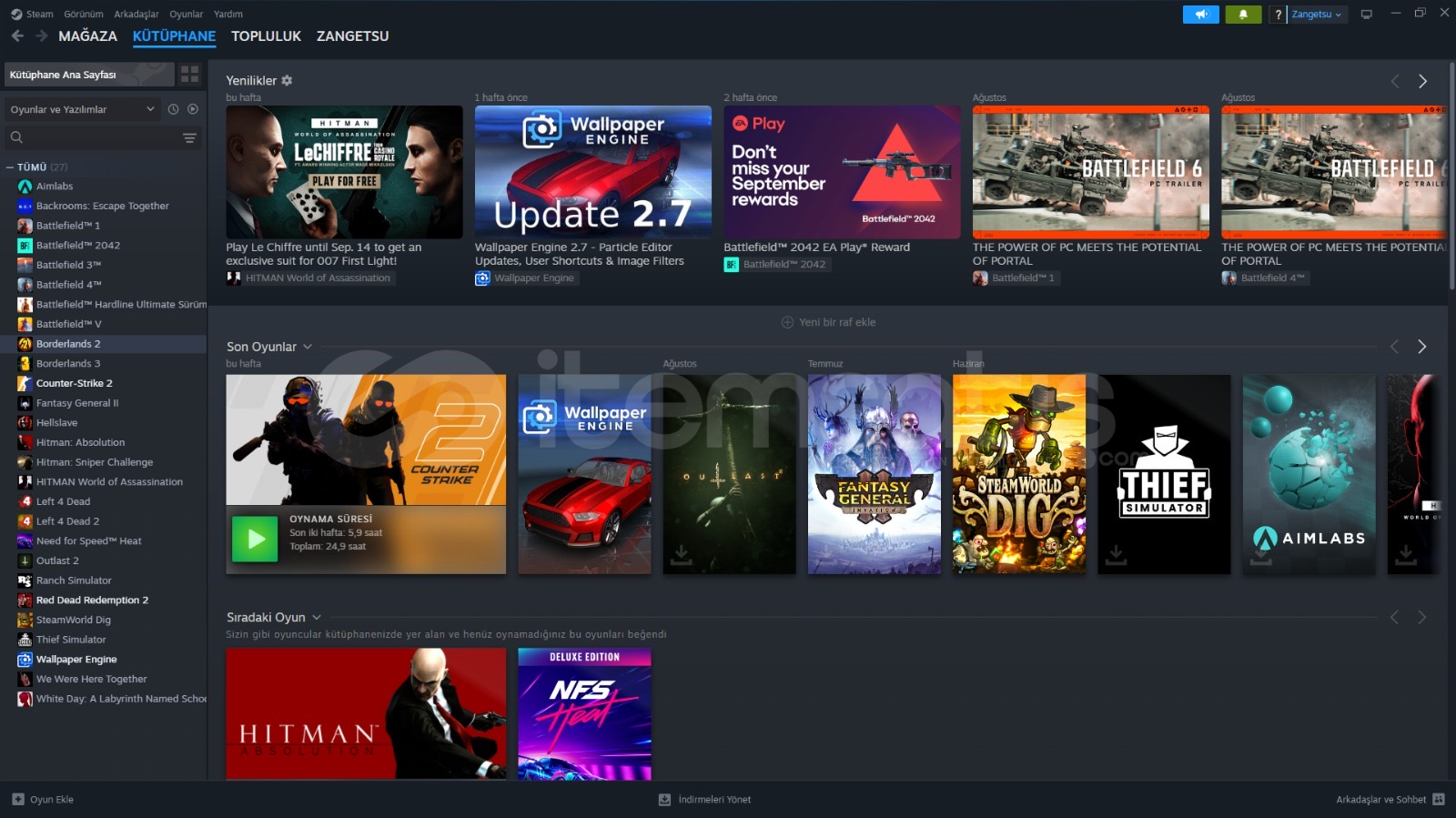The height and width of the screenshot is (818, 1456).
Task: Open Wallpaper Engine Update 2.7 news thumbnail
Action: pos(593,172)
